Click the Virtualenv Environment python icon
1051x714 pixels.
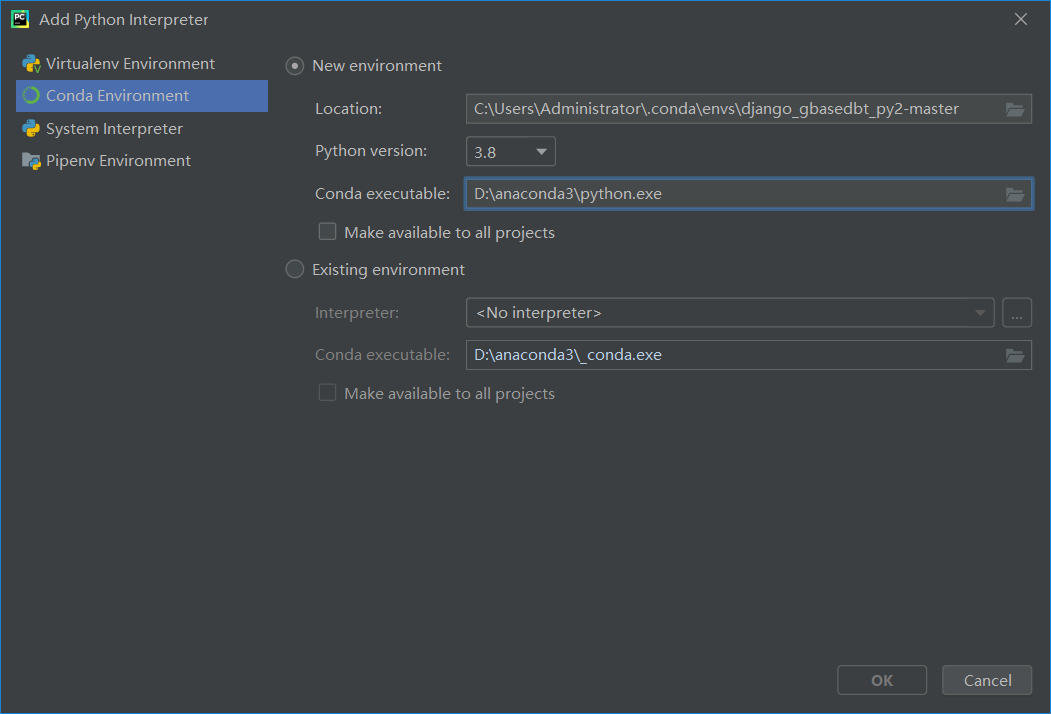(31, 64)
